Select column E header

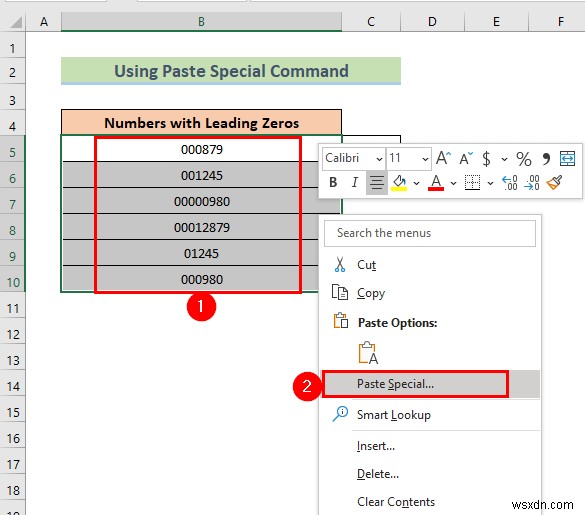(496, 22)
